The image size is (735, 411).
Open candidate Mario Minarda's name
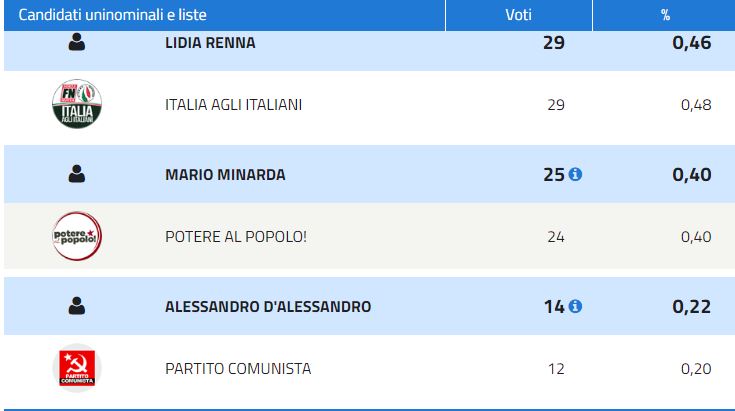coord(225,175)
